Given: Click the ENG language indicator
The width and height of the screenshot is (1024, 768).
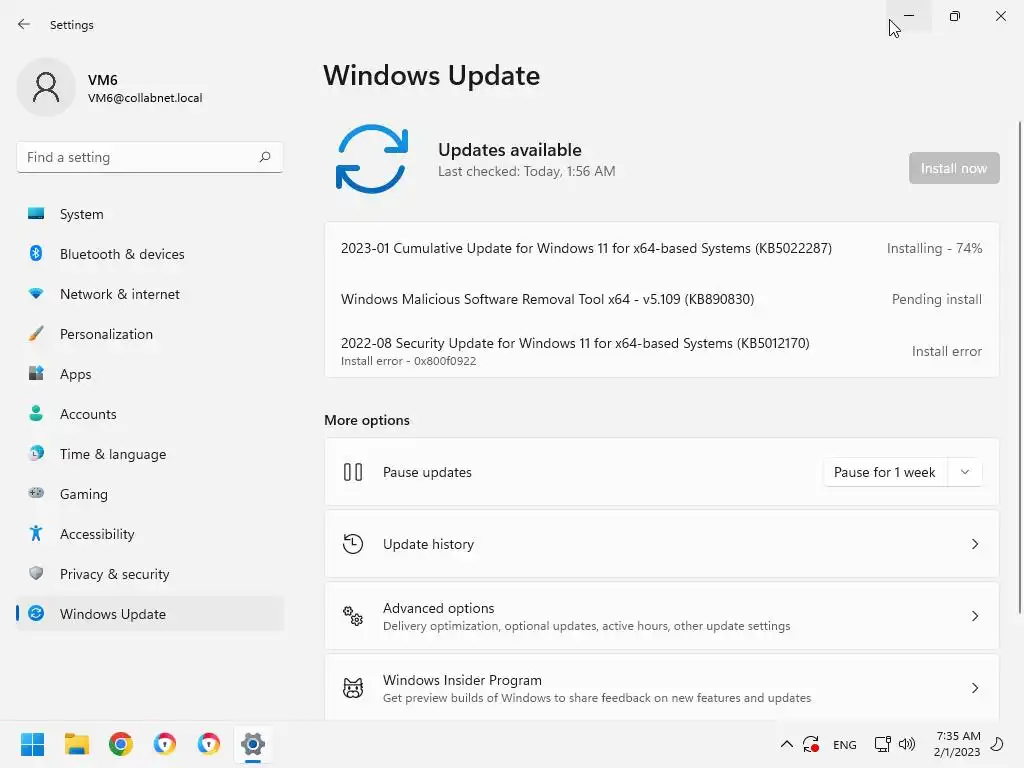Looking at the screenshot, I should point(844,744).
